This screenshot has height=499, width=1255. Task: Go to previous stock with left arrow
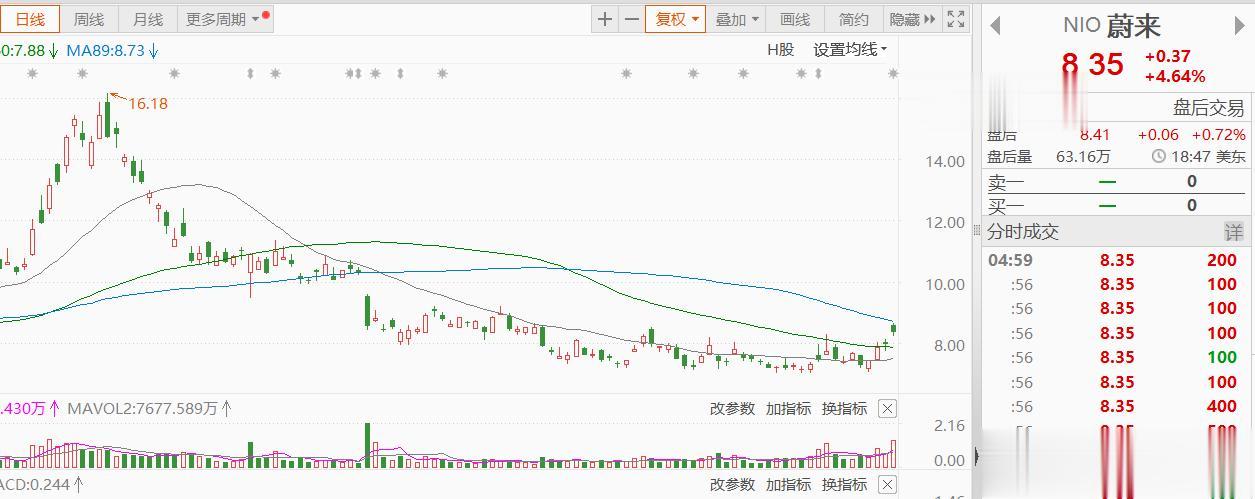(x=995, y=26)
